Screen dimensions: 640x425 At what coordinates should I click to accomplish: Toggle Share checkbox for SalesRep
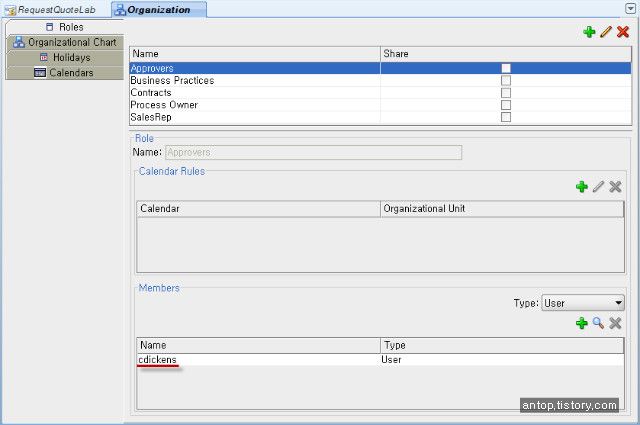[506, 117]
